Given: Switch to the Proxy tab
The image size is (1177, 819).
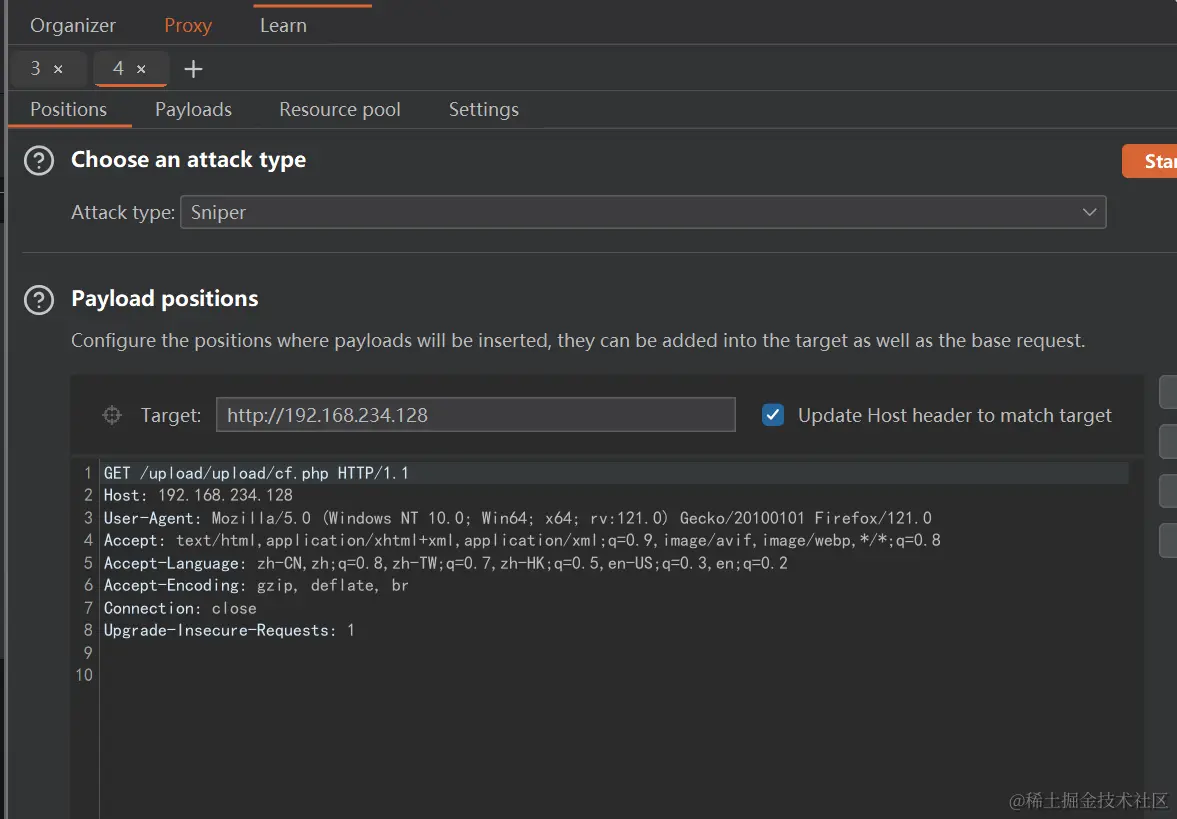Looking at the screenshot, I should coord(188,26).
